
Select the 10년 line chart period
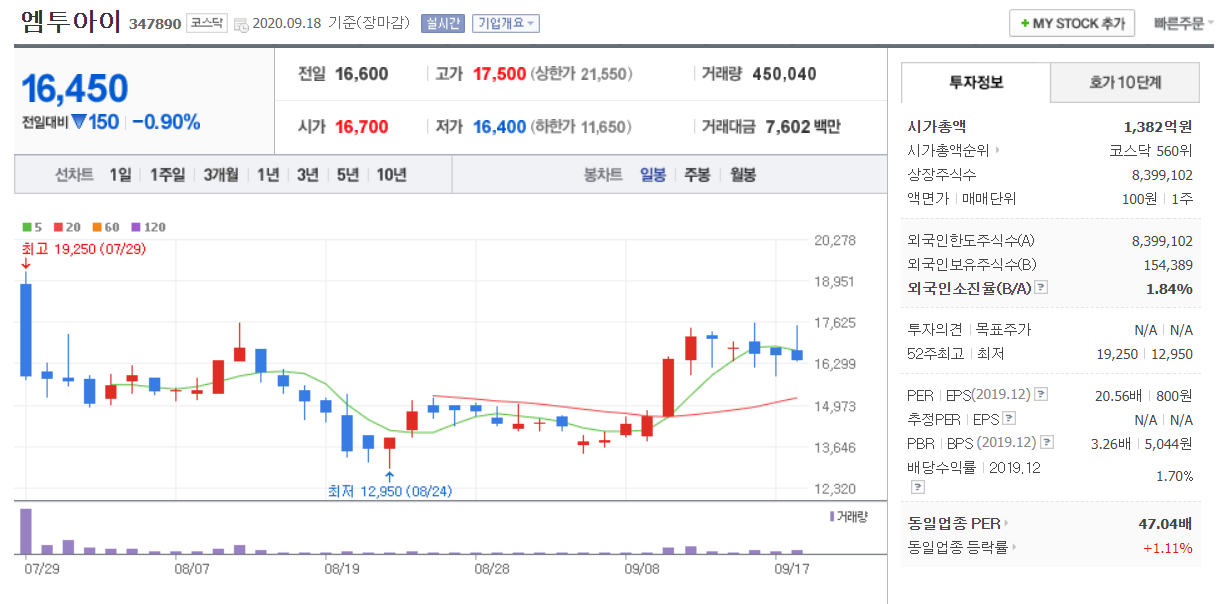[391, 175]
